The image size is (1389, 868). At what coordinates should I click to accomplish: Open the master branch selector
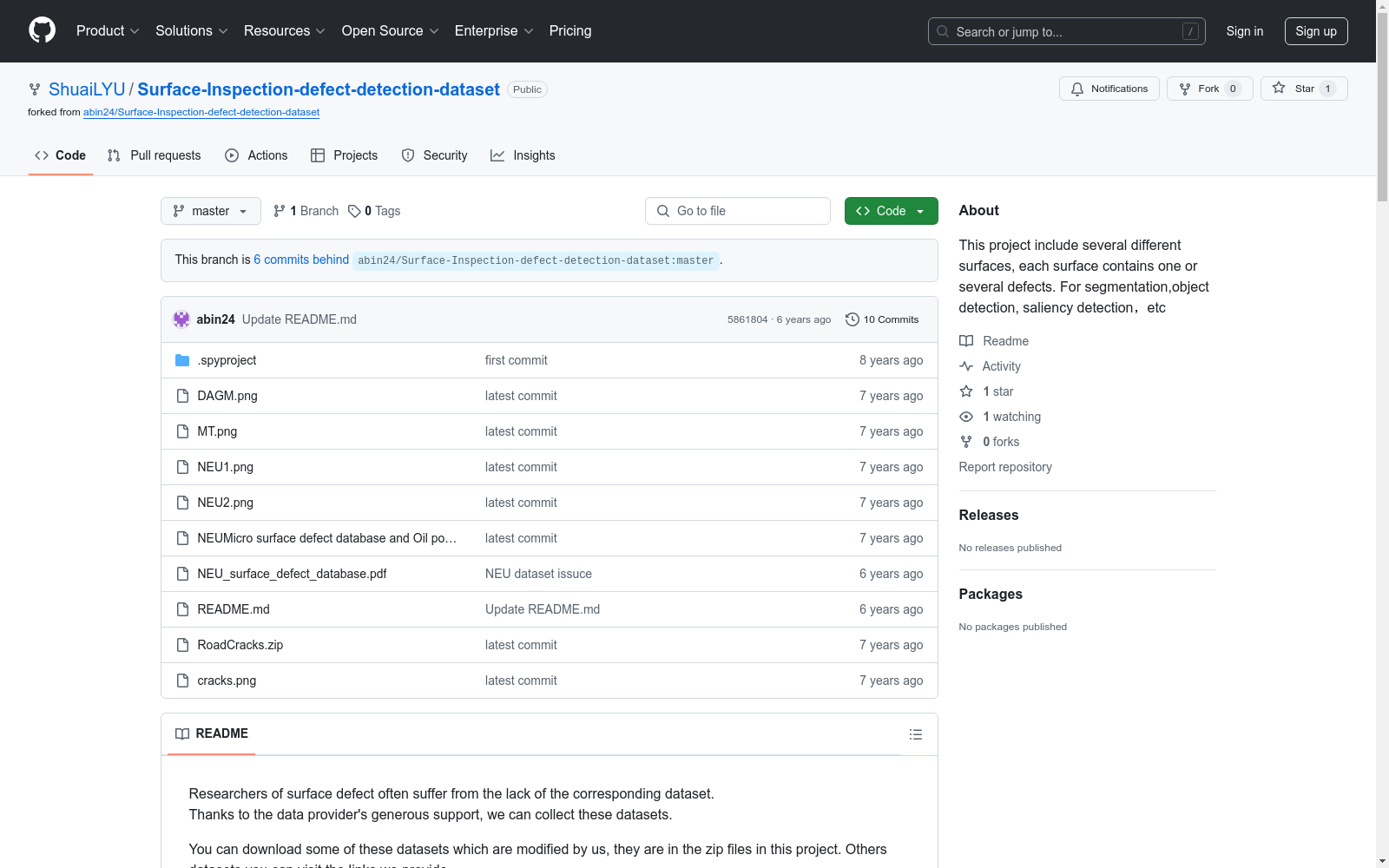(x=211, y=211)
